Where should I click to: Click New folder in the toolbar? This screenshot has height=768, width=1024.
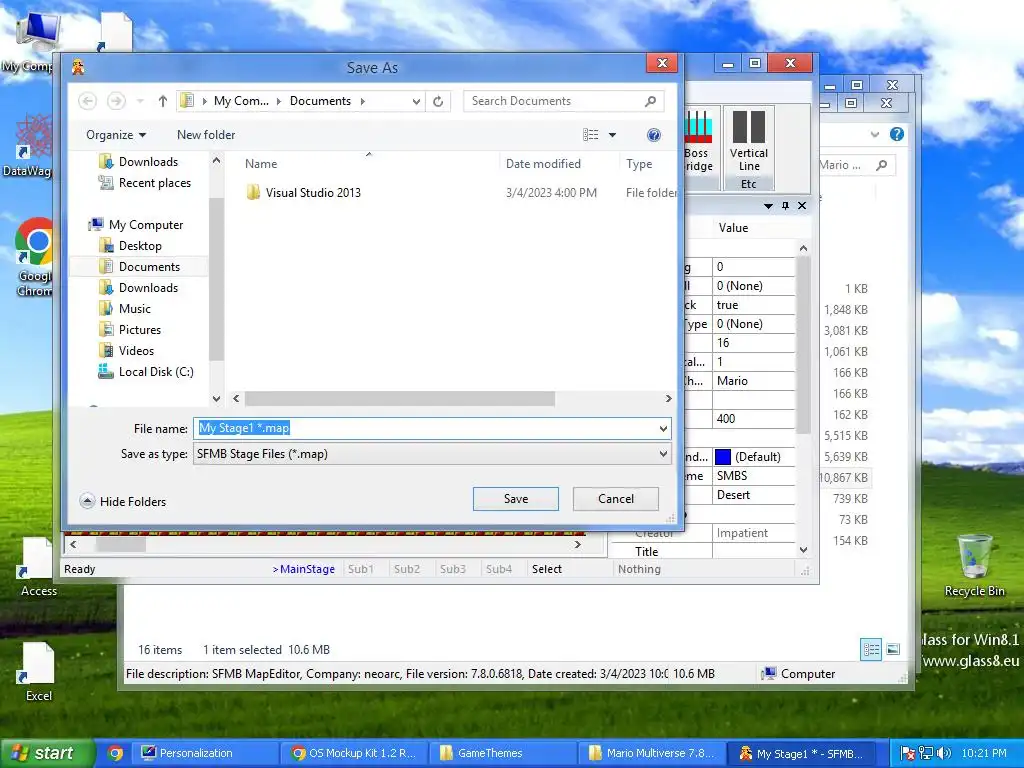[206, 135]
